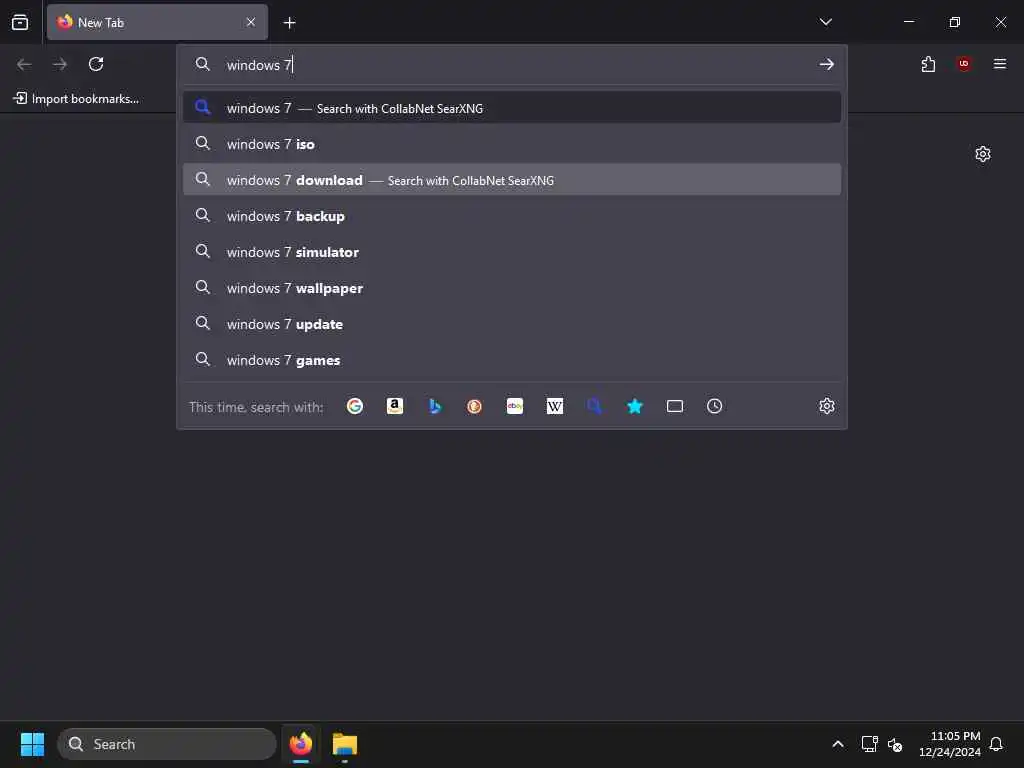Search with Bing icon
Screen dimensions: 1024x768
tap(435, 406)
